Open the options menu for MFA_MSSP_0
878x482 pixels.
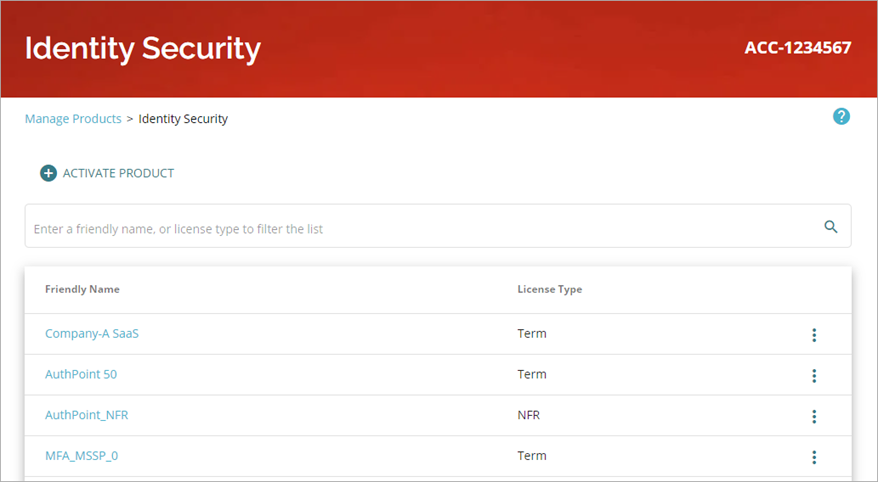pos(814,457)
